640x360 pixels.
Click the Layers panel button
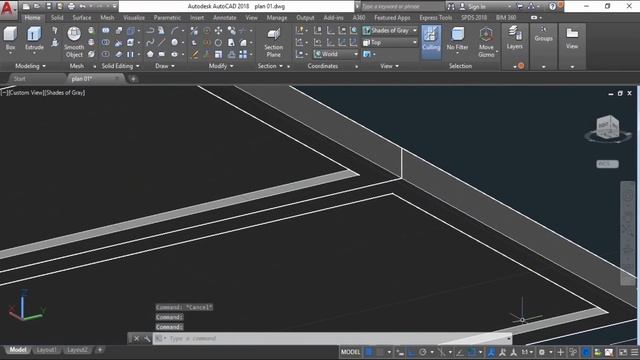click(x=514, y=38)
